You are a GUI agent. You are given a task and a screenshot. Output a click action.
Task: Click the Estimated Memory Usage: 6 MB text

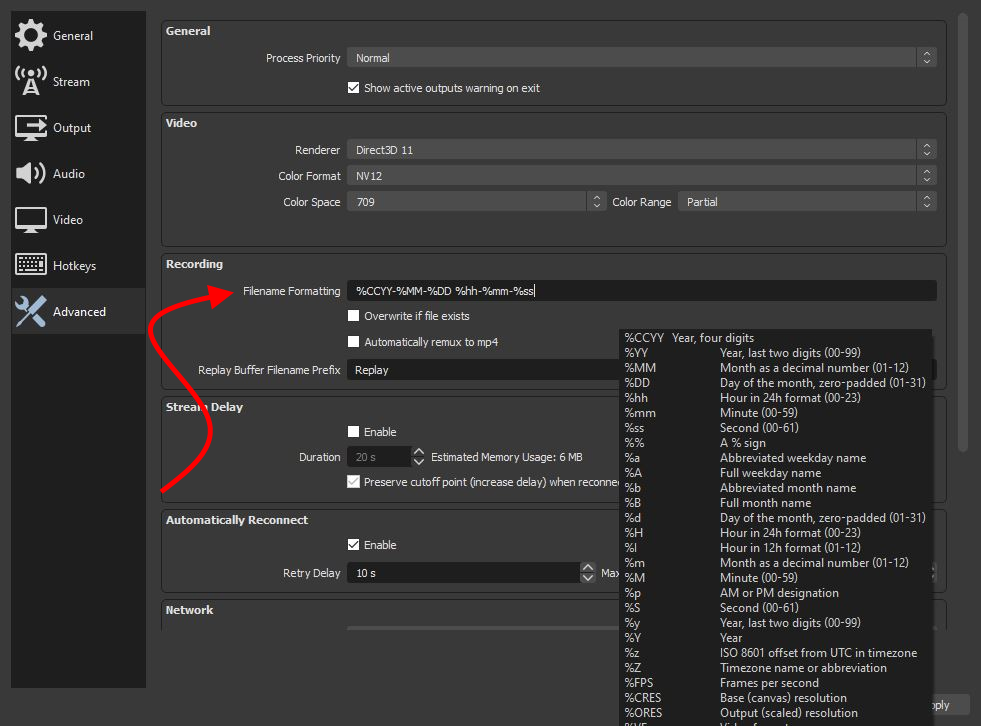click(507, 458)
